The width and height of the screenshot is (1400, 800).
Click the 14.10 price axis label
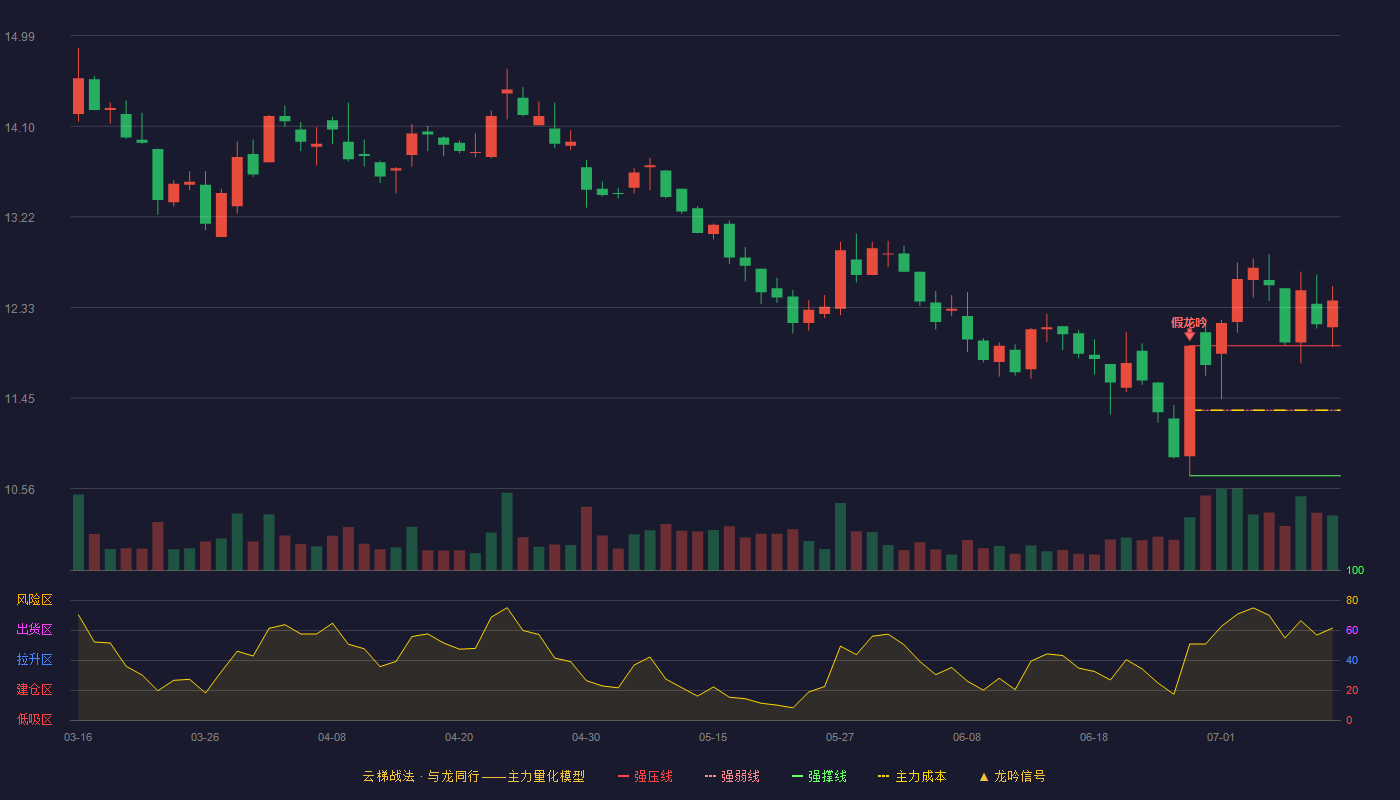coord(19,128)
